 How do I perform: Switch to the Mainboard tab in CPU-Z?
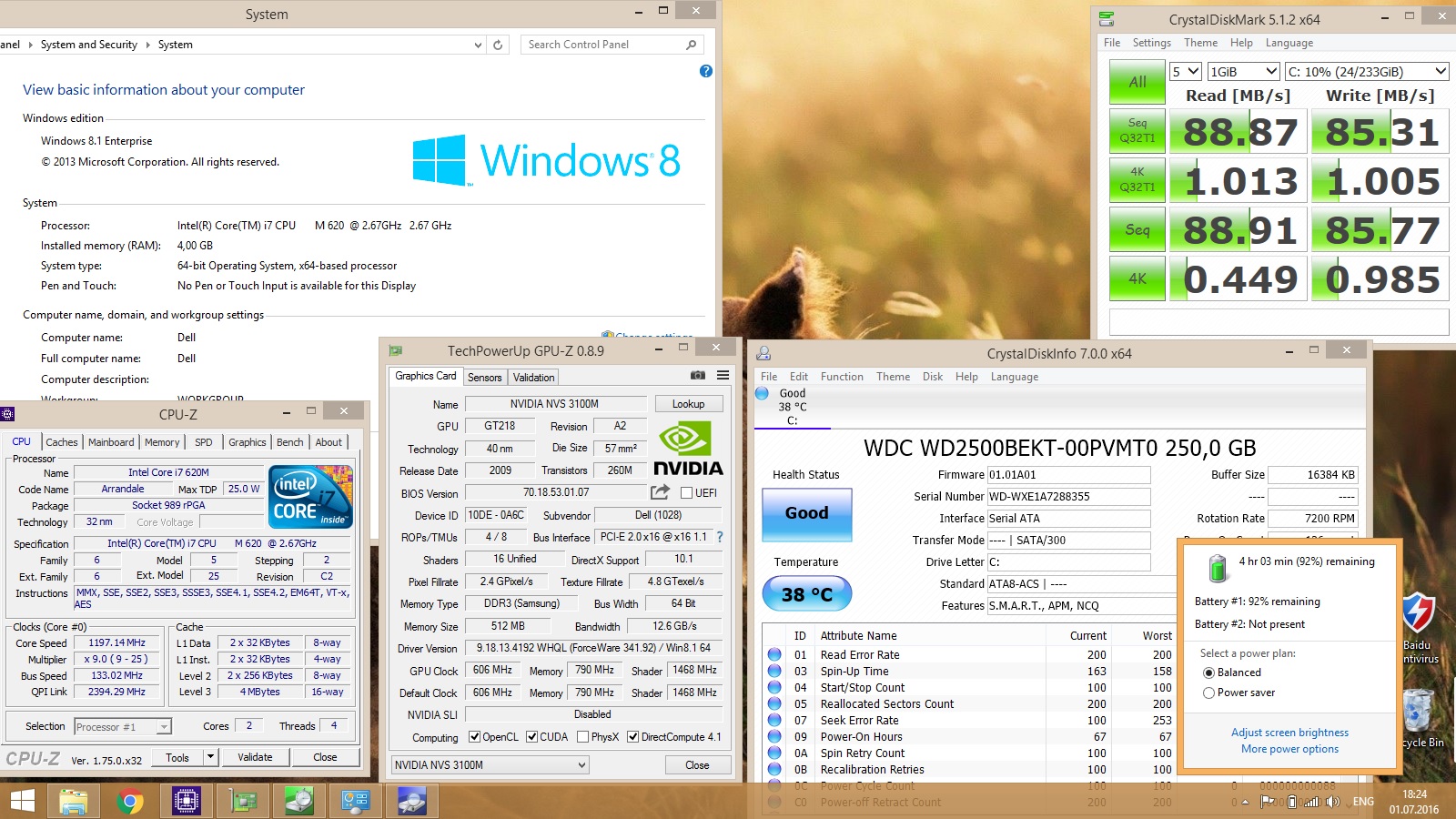tap(111, 442)
